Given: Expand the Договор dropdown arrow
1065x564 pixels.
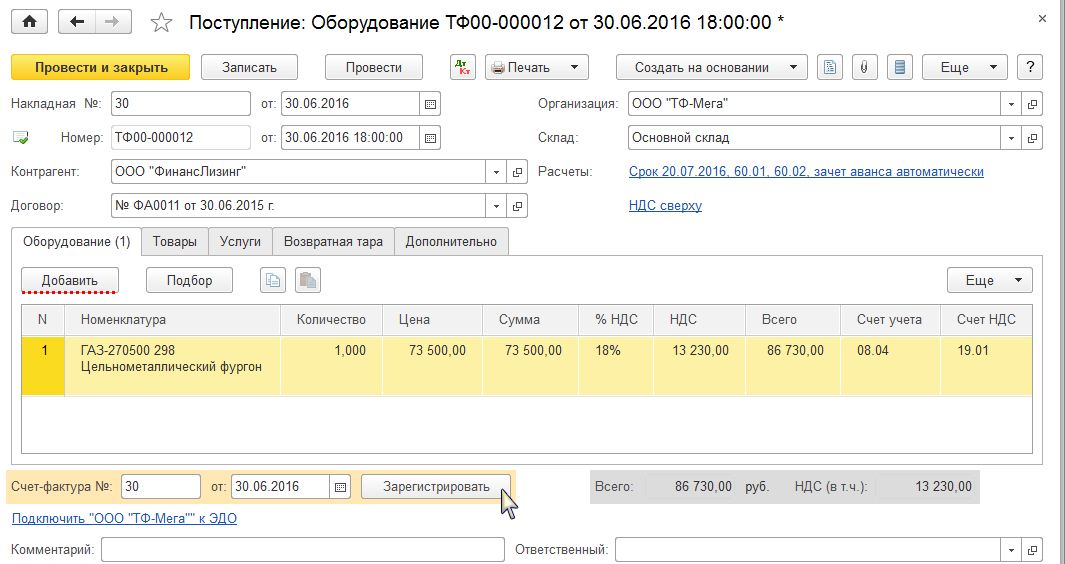Looking at the screenshot, I should (497, 206).
